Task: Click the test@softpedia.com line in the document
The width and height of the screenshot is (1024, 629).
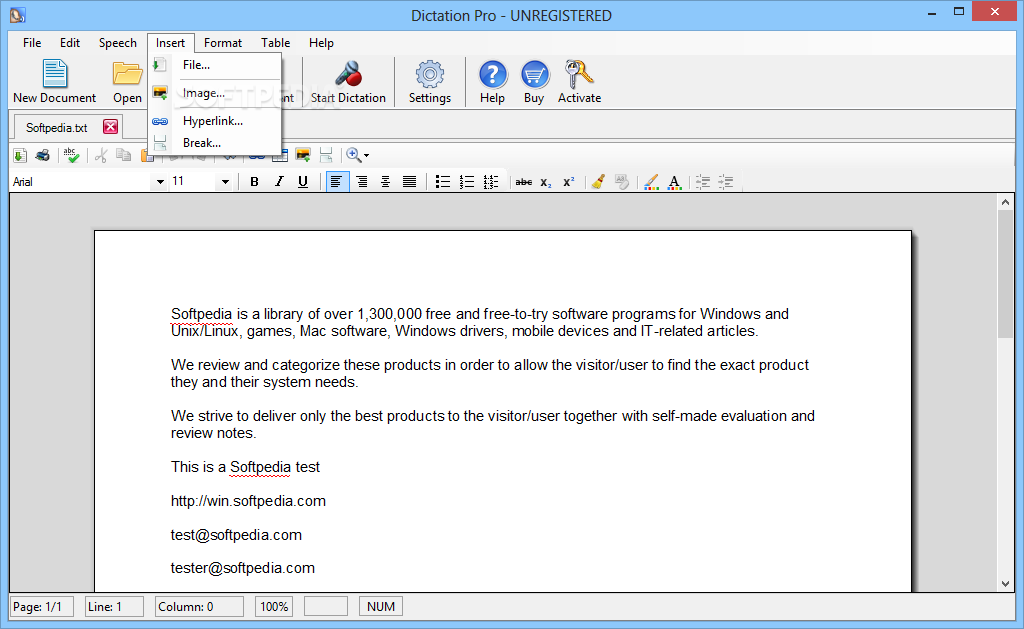Action: click(x=236, y=535)
